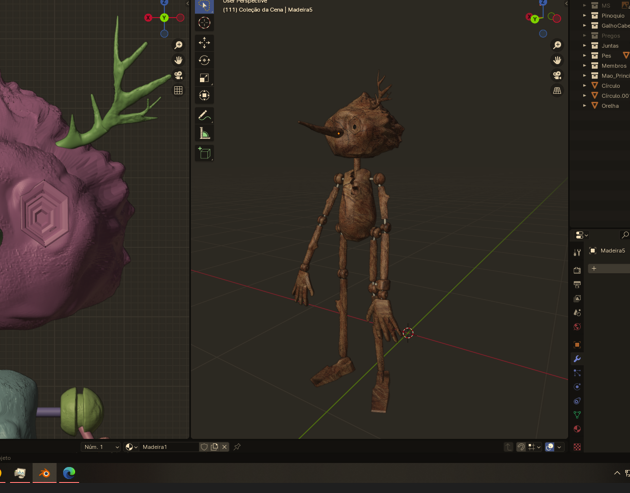
Task: Expand the Orelha object
Action: [x=584, y=106]
